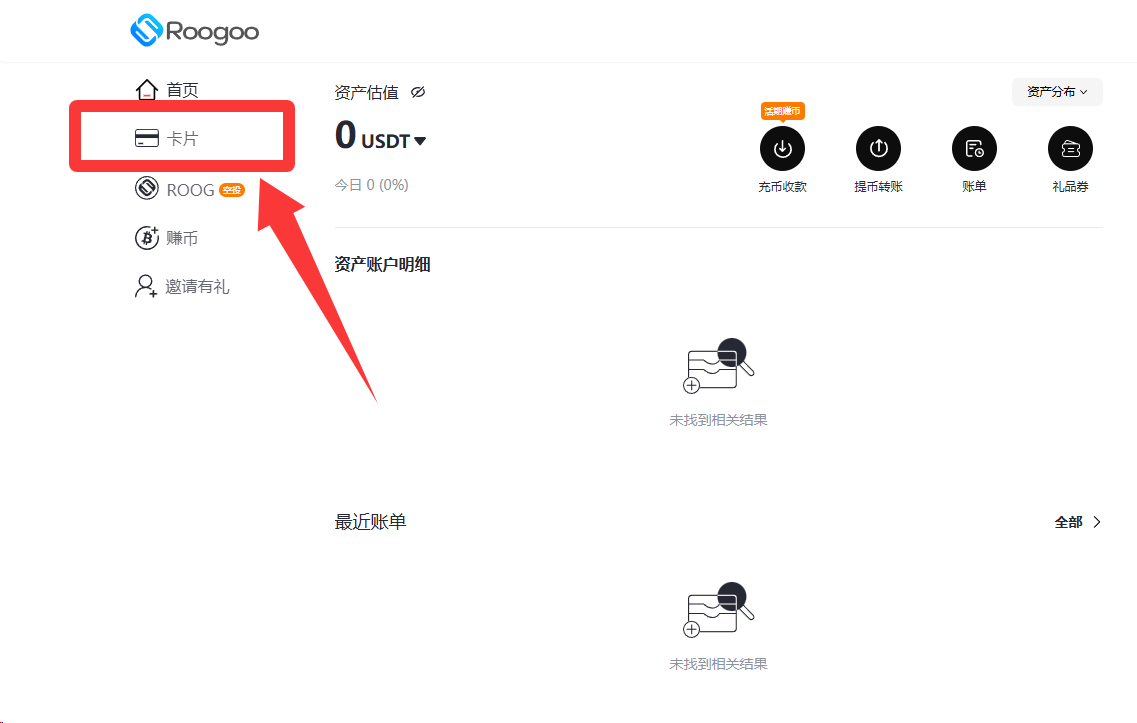Click the Roogoo logo
The image size is (1137, 723).
tap(194, 30)
